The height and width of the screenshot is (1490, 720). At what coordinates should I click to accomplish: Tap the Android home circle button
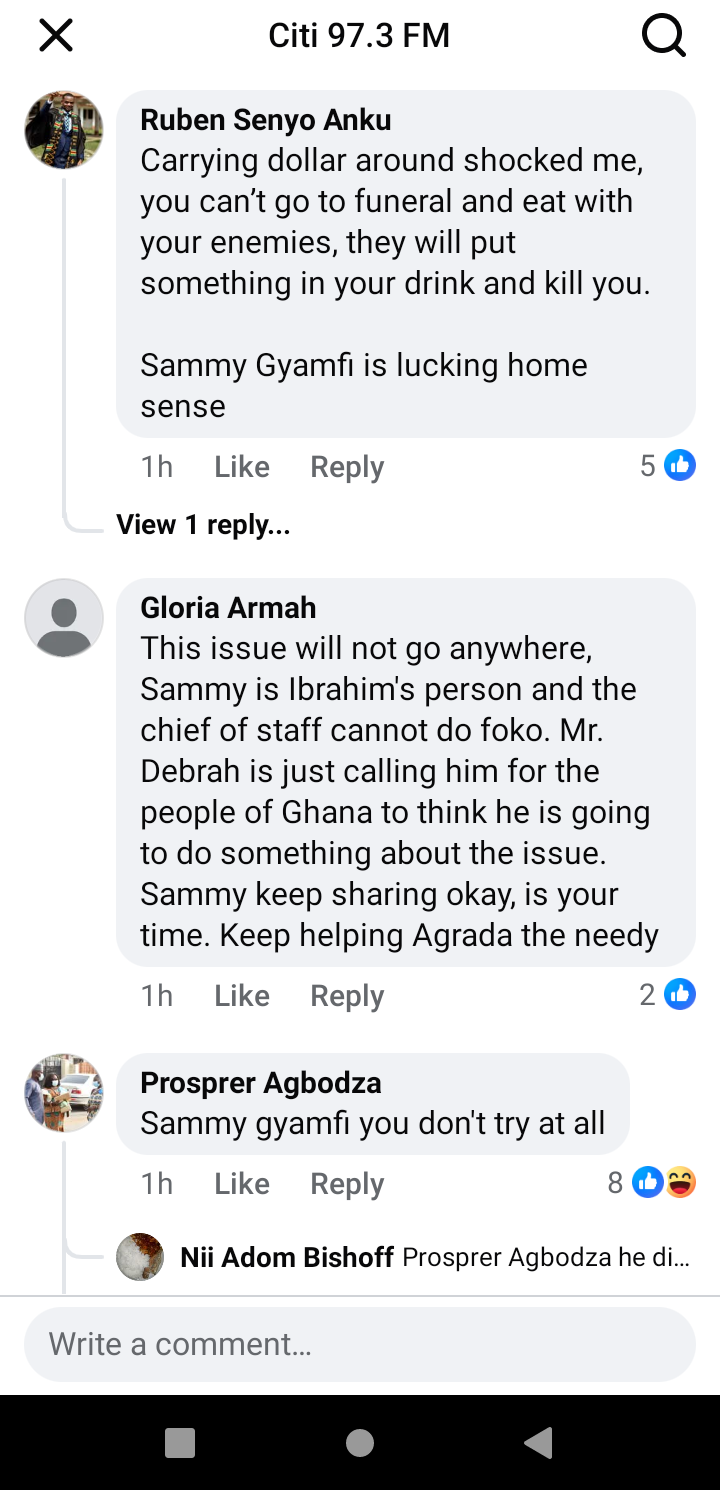[x=360, y=1442]
